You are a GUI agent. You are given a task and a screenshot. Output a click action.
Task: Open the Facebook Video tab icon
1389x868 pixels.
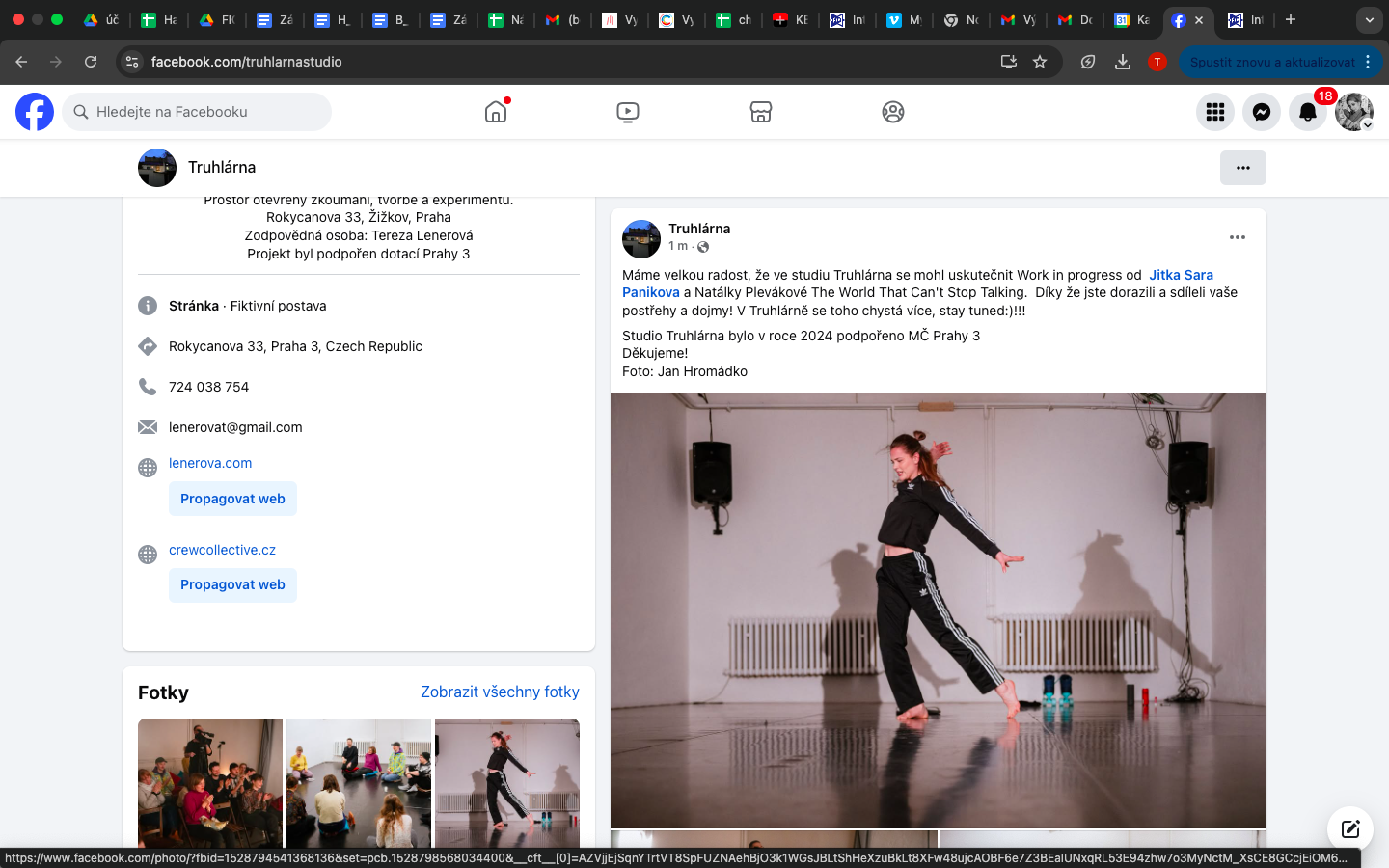click(628, 112)
